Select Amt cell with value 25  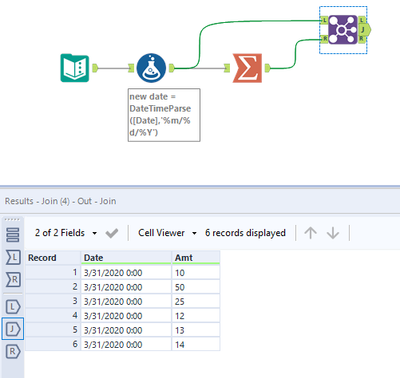point(196,301)
